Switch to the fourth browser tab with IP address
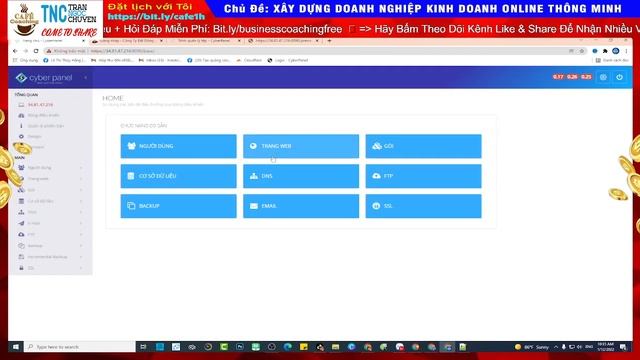640x360 pixels. click(284, 41)
